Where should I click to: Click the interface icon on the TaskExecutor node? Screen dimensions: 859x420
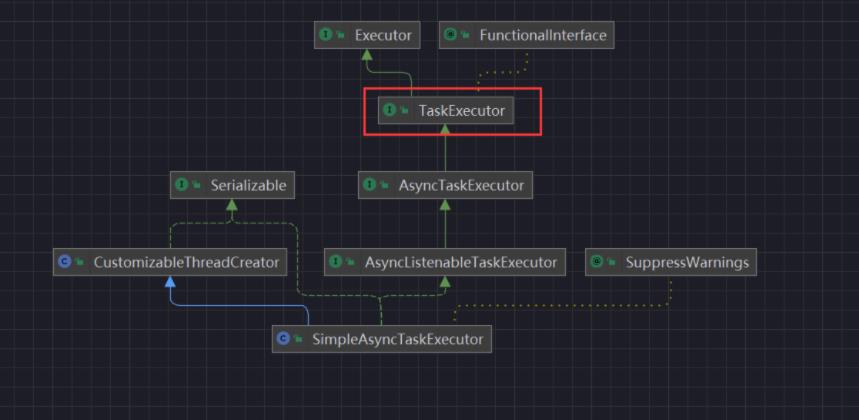click(389, 110)
